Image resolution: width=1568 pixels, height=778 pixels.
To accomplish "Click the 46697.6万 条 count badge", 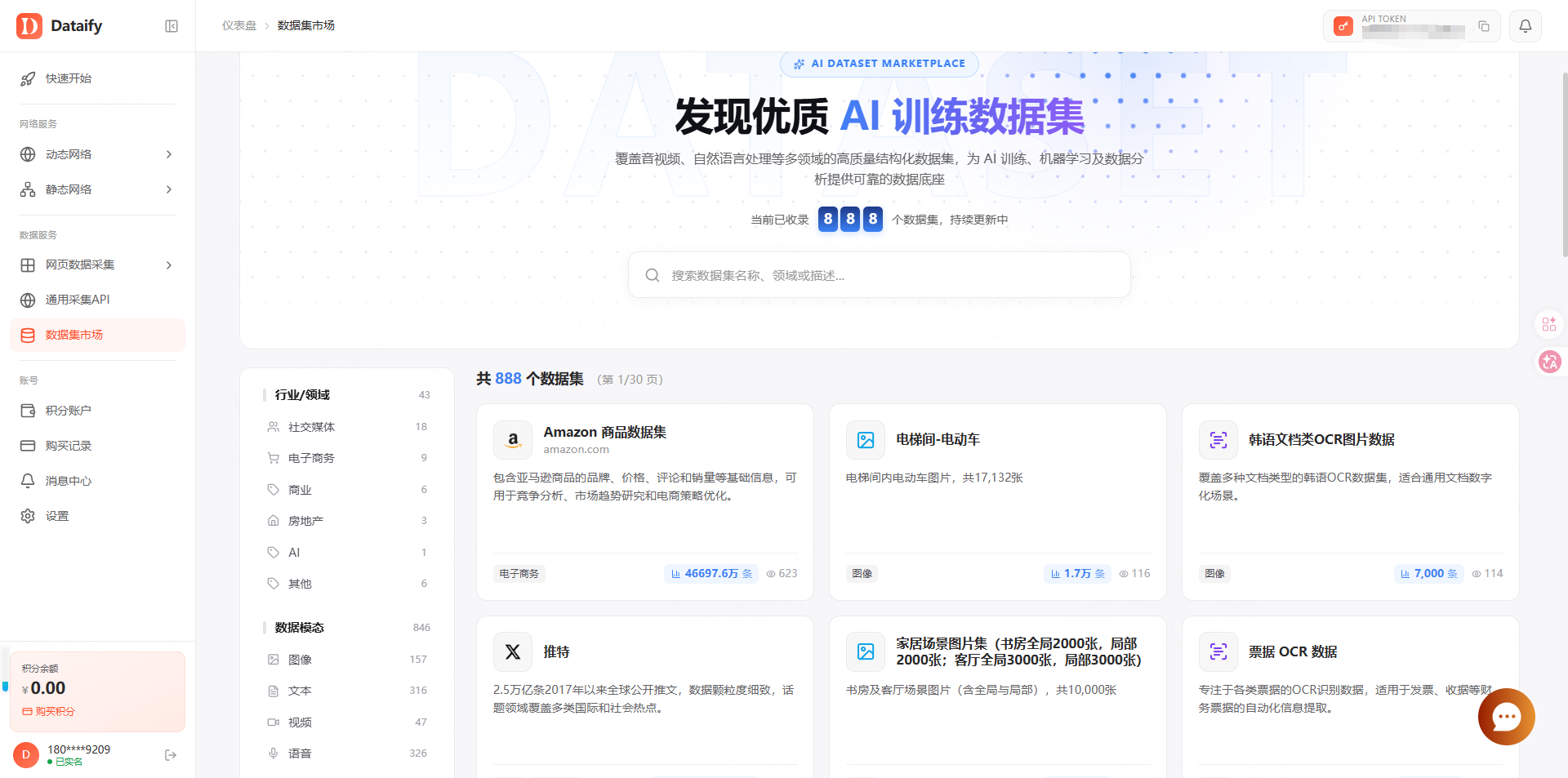I will point(711,574).
